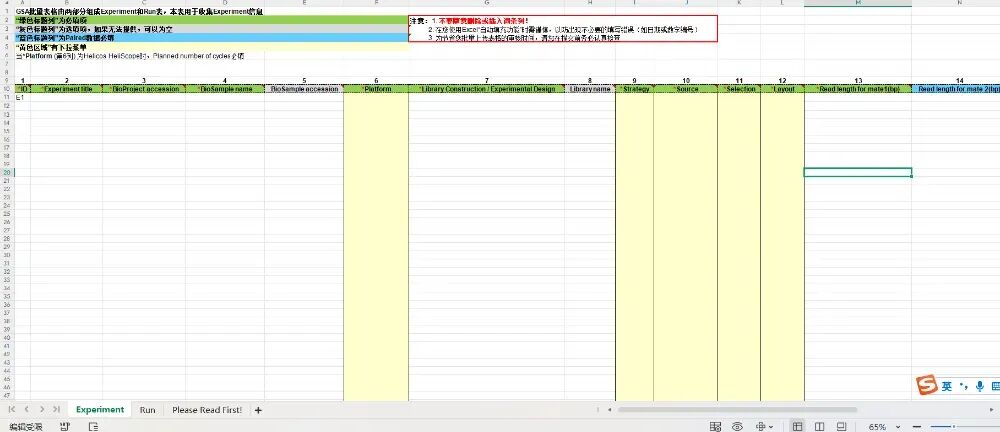Select Normal view icon in status bar
The height and width of the screenshot is (432, 1000).
coord(797,426)
